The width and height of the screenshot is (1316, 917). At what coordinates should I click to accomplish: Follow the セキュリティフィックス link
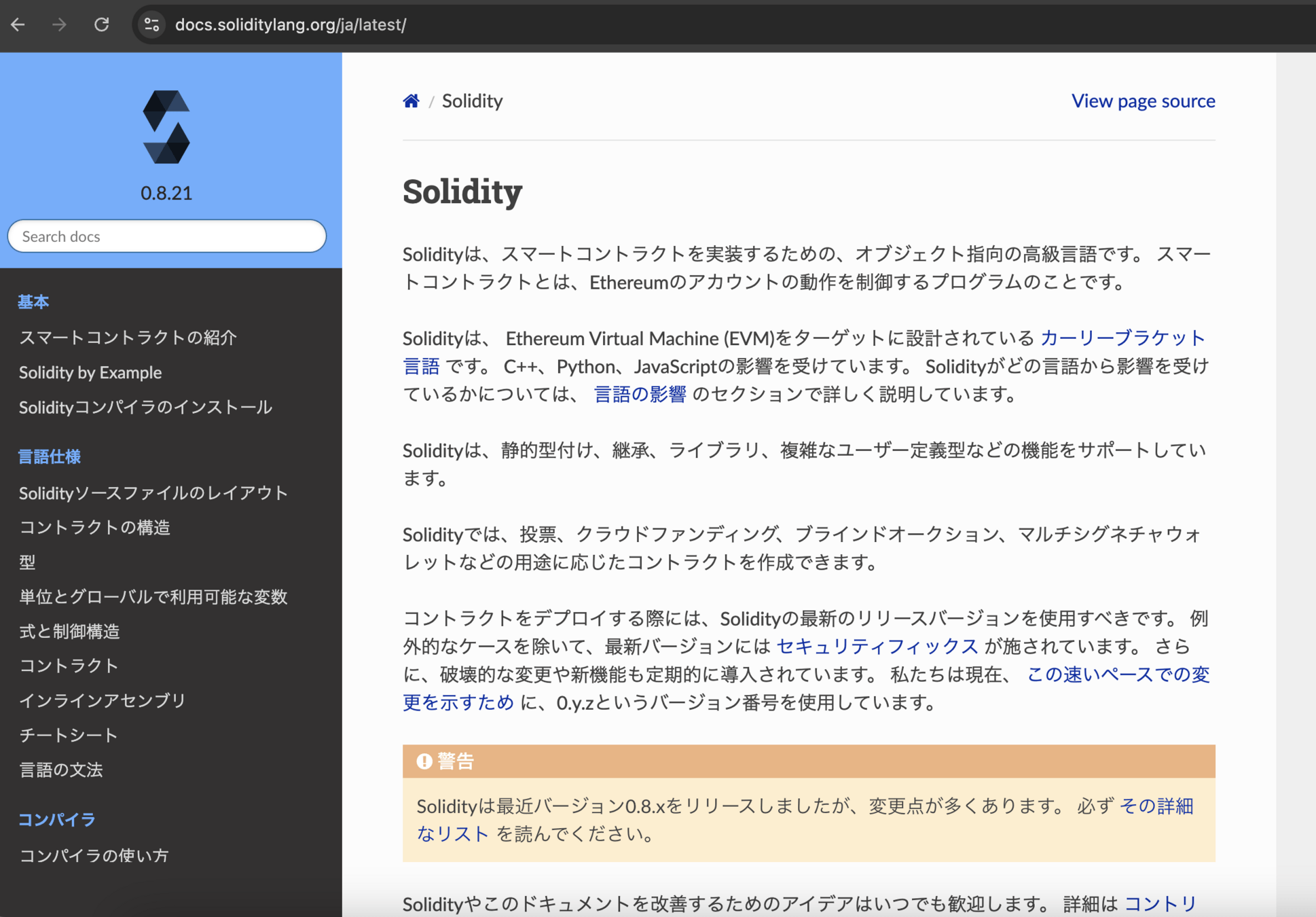[877, 646]
